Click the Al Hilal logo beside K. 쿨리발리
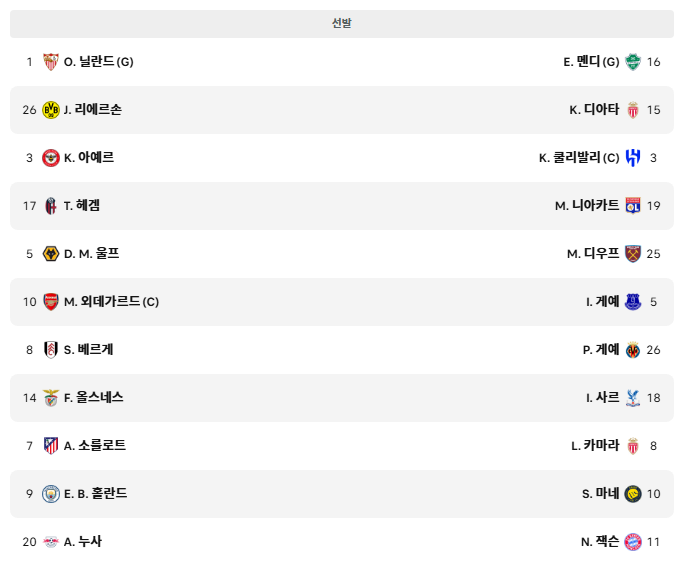The height and width of the screenshot is (573, 684). (x=633, y=158)
